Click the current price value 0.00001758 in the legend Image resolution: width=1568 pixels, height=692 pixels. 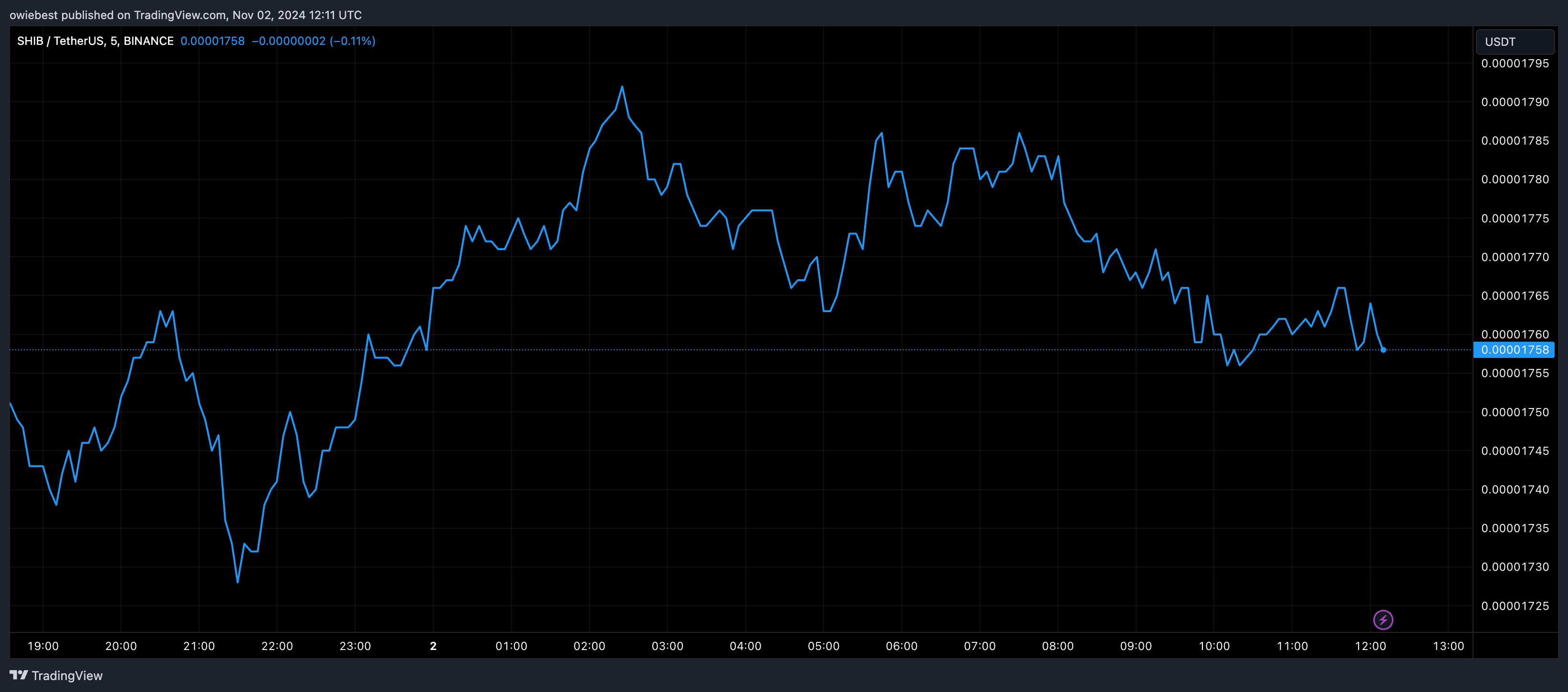(213, 41)
